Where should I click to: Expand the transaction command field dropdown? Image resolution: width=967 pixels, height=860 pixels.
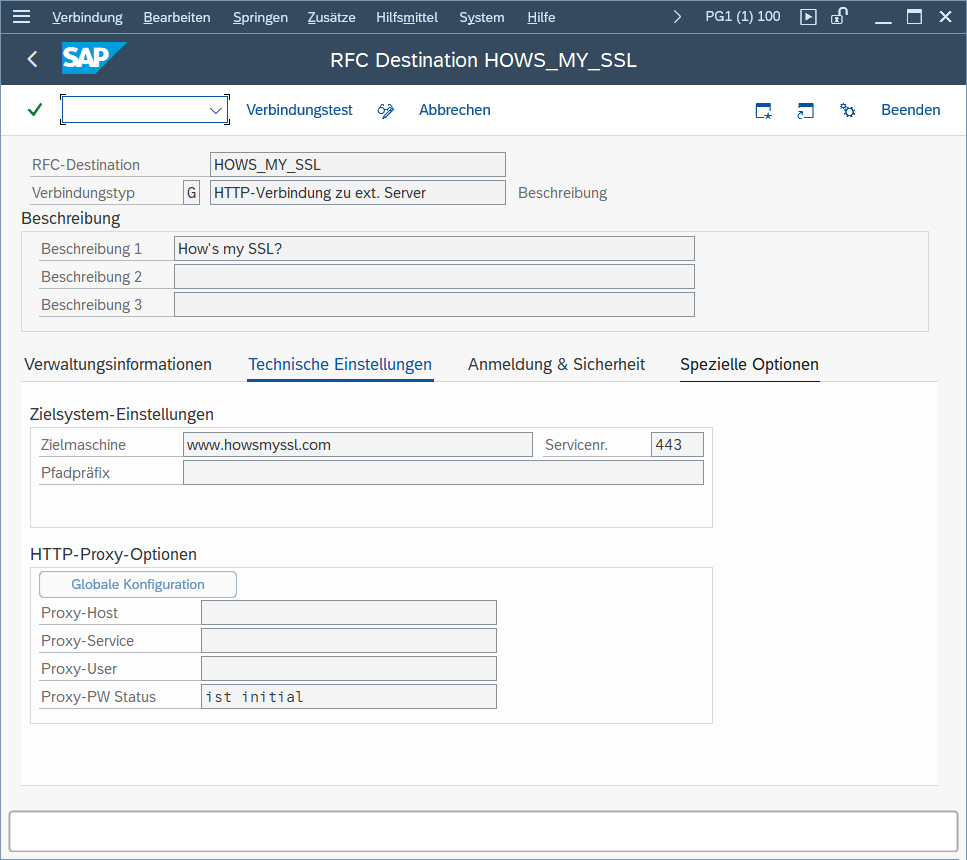point(216,110)
